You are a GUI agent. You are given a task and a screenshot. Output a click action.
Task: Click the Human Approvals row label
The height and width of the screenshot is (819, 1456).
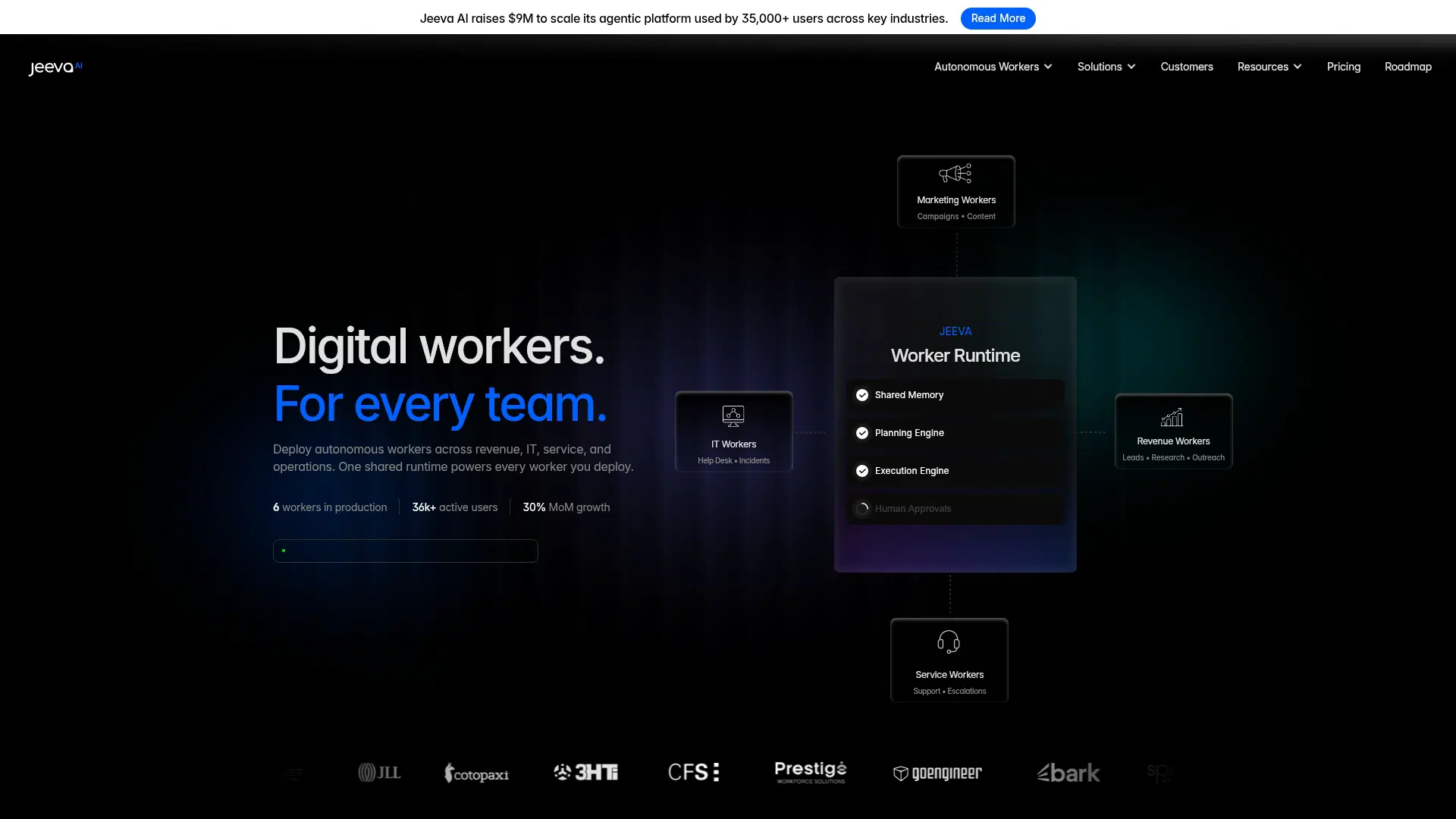913,509
